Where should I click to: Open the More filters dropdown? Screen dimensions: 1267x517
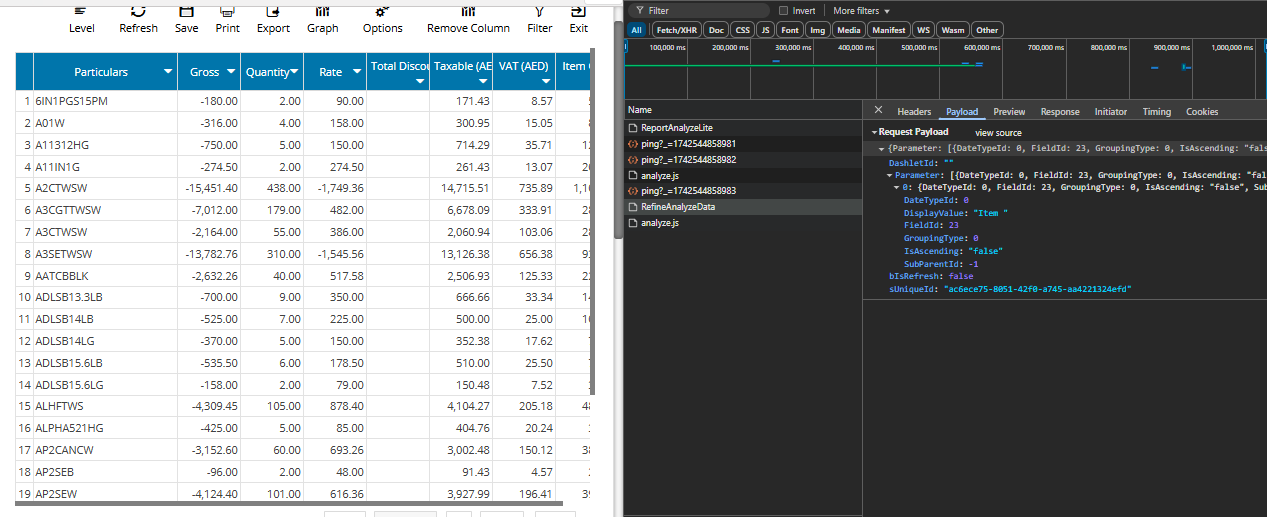point(861,11)
